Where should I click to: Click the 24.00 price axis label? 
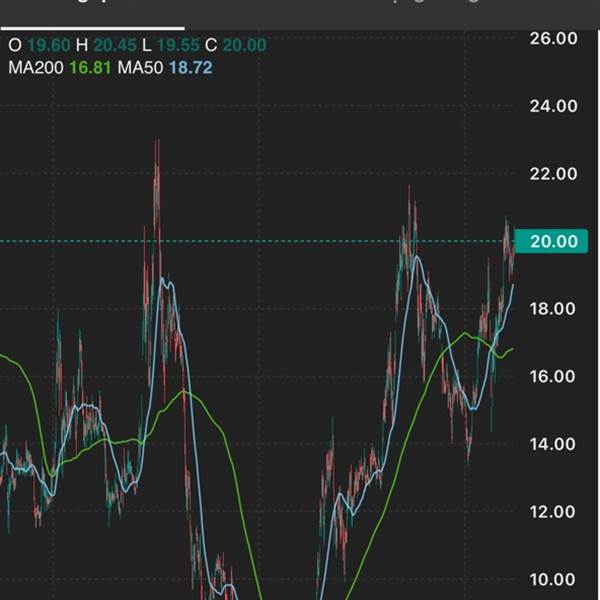(553, 106)
